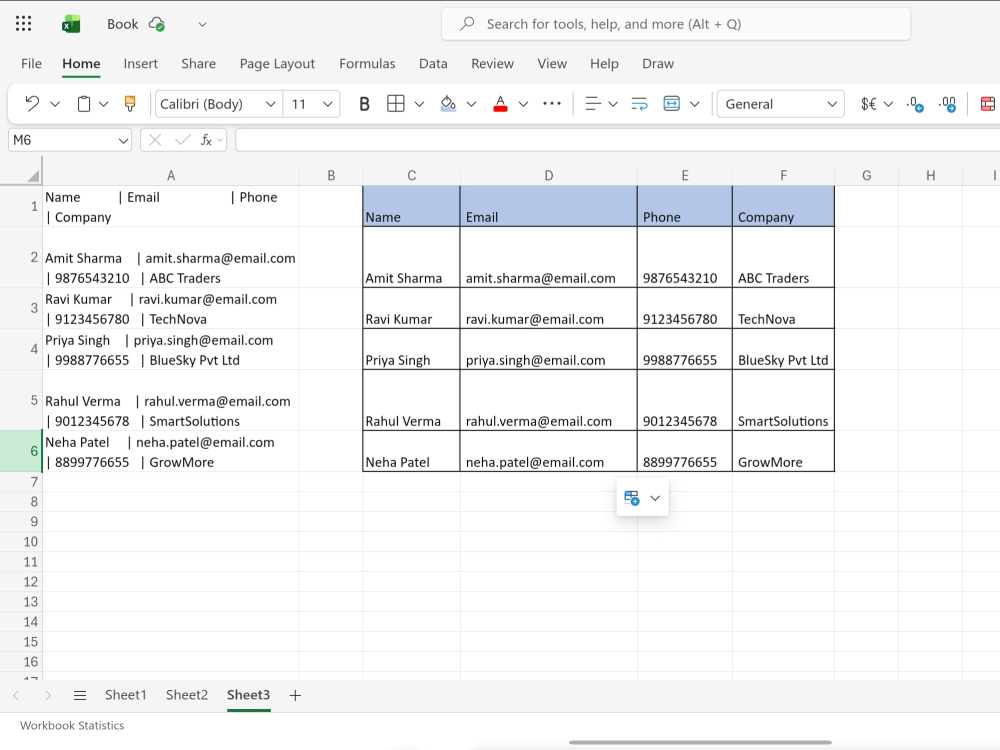
Task: Switch to Page Layout tab
Action: 277,64
